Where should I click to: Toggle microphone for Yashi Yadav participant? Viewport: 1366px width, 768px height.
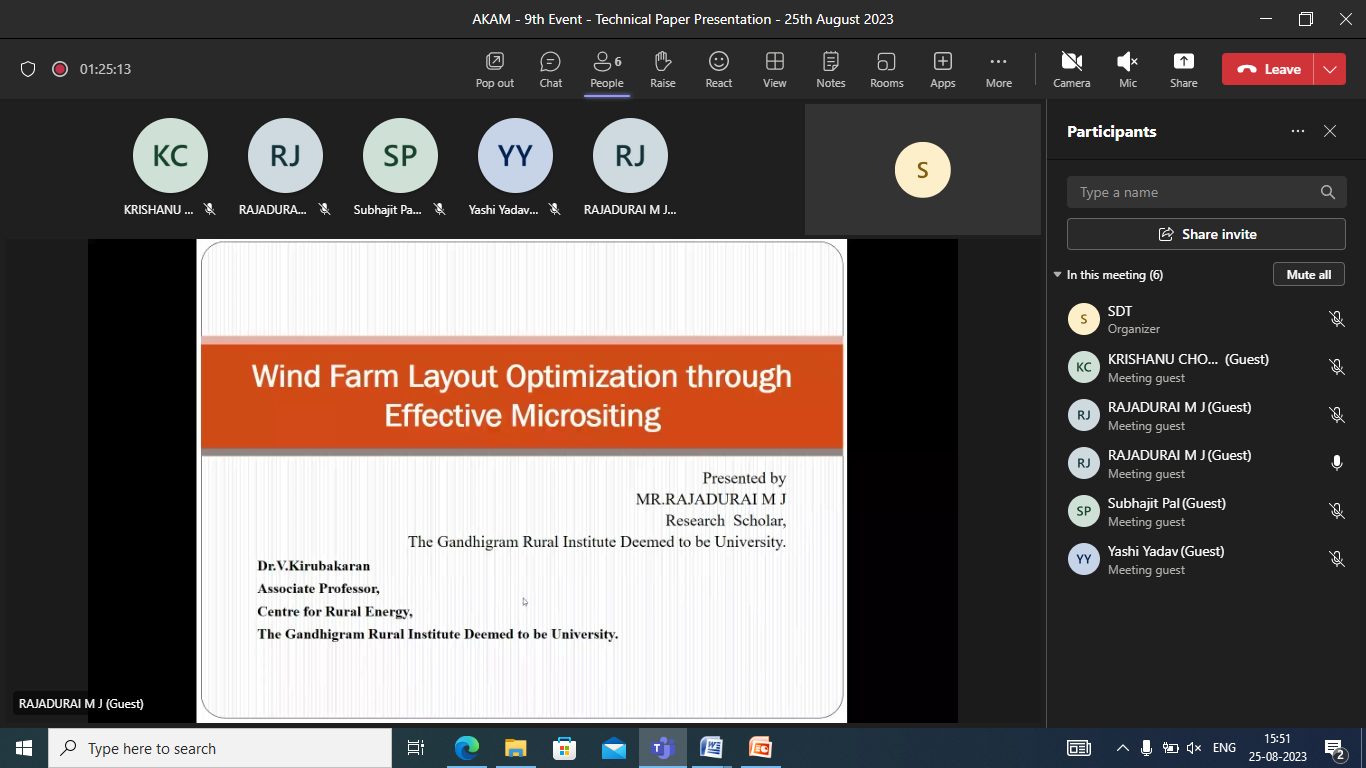(1336, 559)
